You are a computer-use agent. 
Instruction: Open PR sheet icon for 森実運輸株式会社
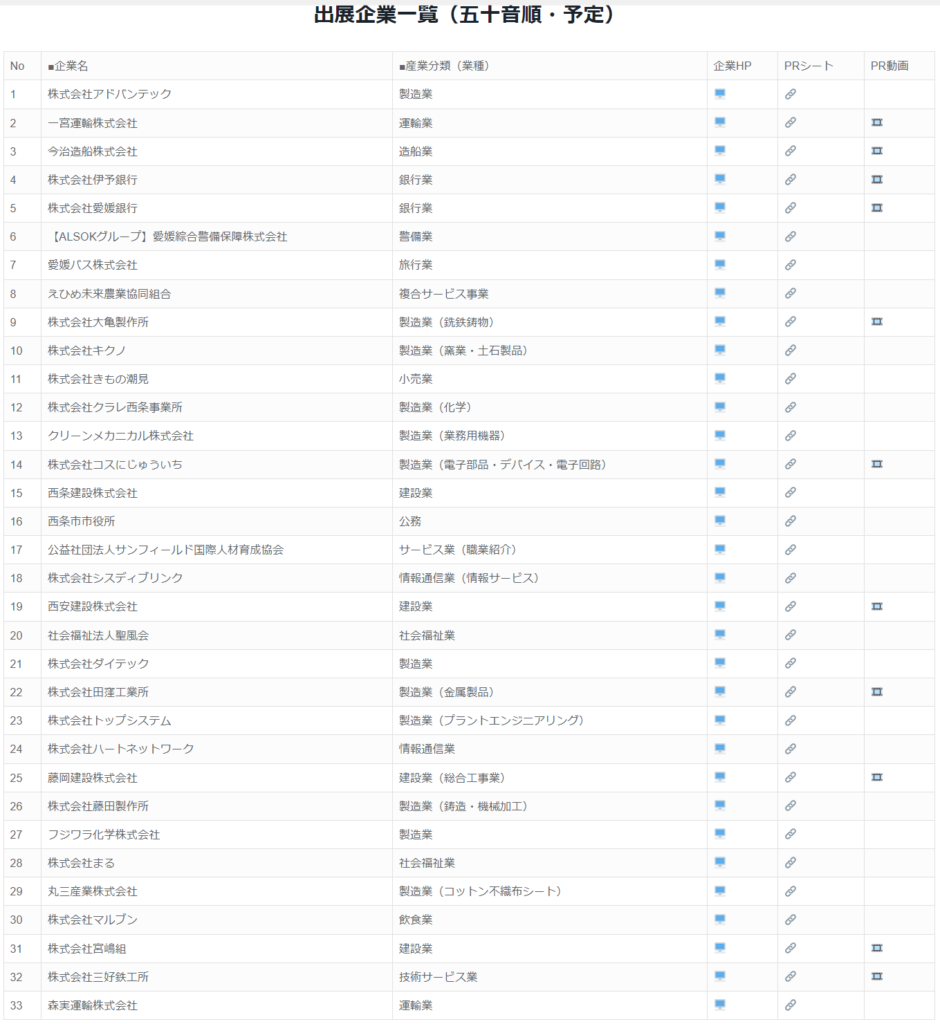(790, 1005)
